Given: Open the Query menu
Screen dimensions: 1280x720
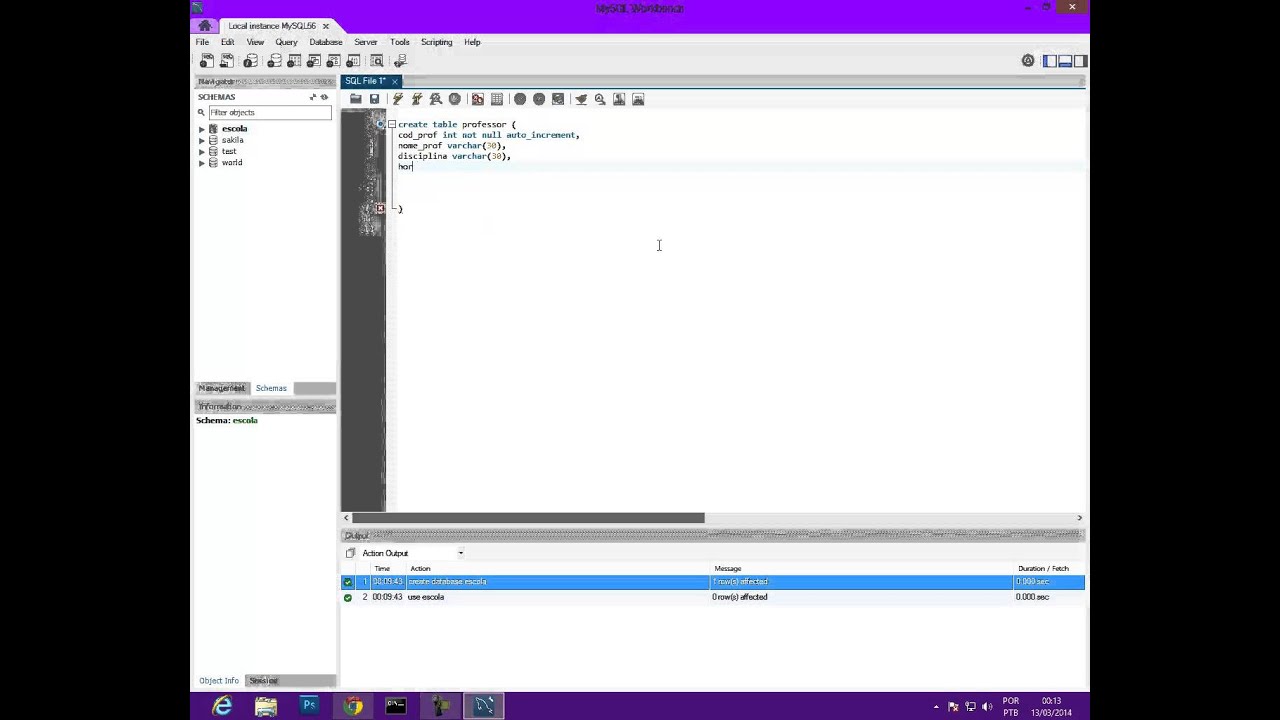Looking at the screenshot, I should coord(286,42).
